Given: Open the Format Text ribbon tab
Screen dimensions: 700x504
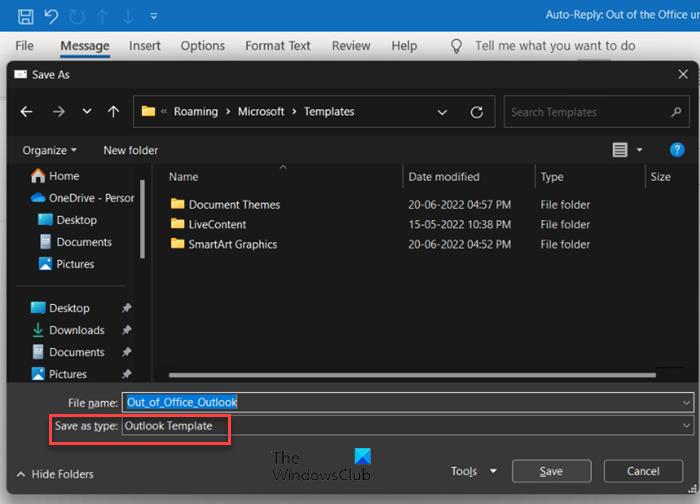Looking at the screenshot, I should (278, 46).
